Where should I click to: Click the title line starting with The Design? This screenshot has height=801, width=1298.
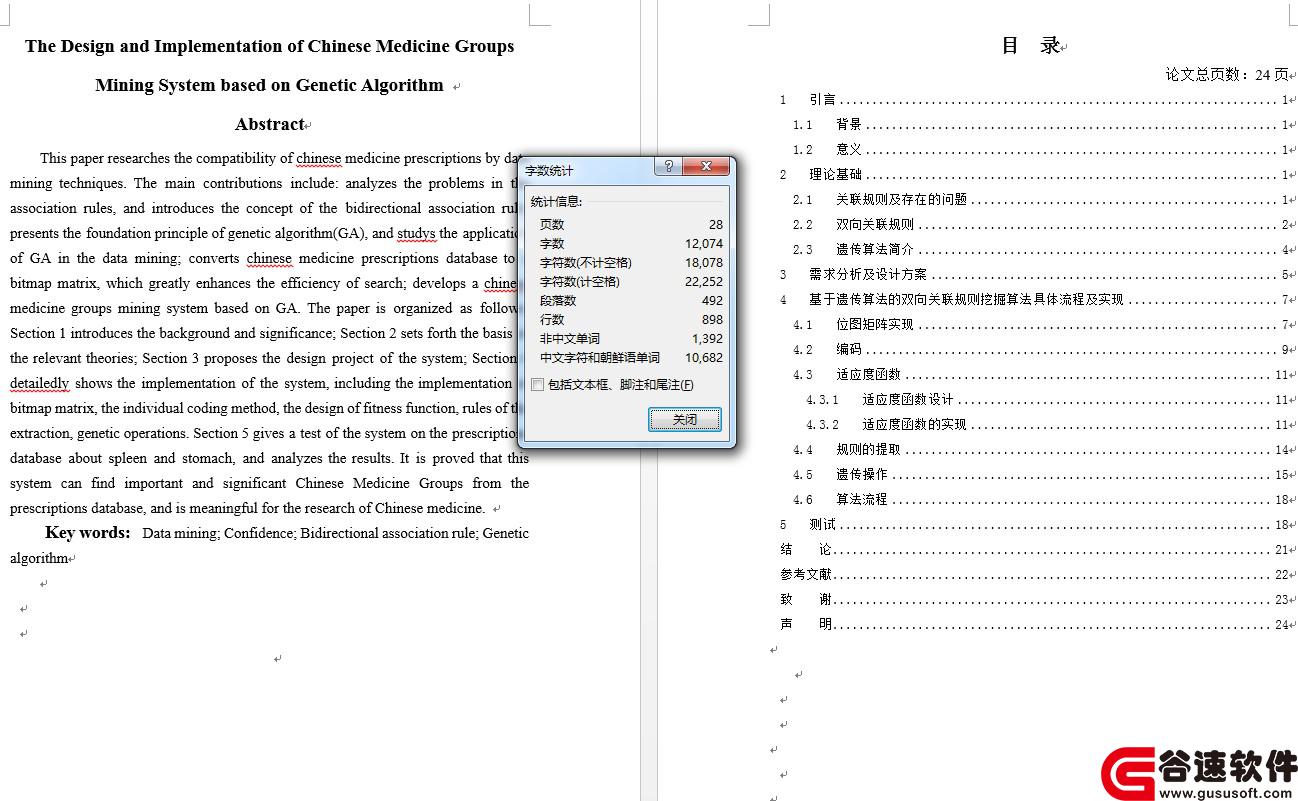270,46
